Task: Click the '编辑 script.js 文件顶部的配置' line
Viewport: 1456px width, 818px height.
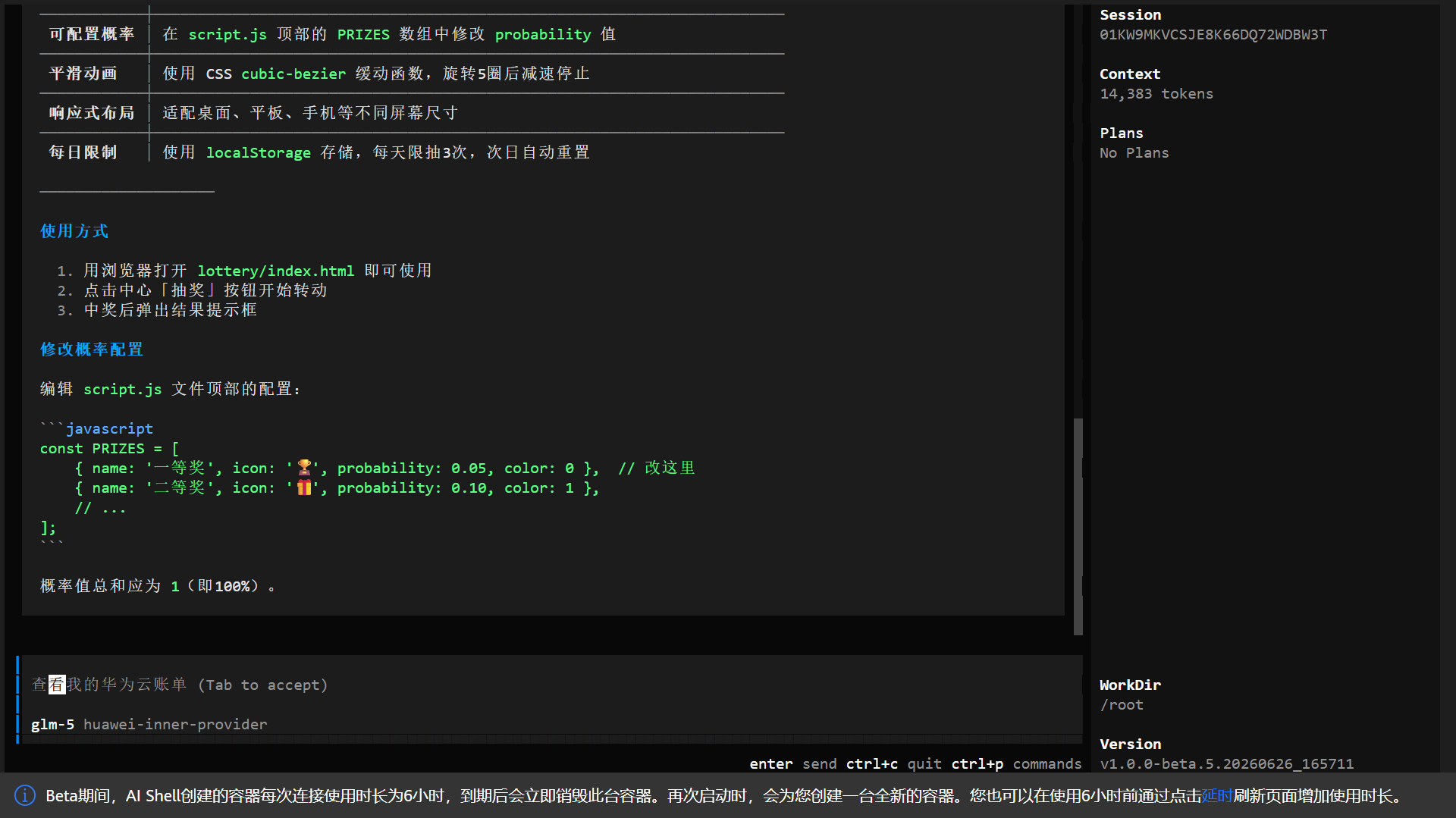Action: [171, 388]
